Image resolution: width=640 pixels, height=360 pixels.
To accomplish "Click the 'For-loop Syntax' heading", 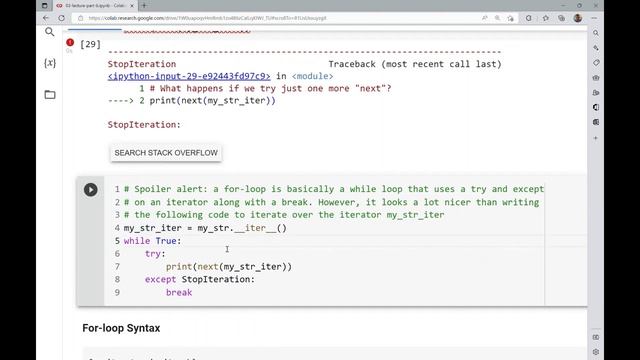I will coord(121,328).
